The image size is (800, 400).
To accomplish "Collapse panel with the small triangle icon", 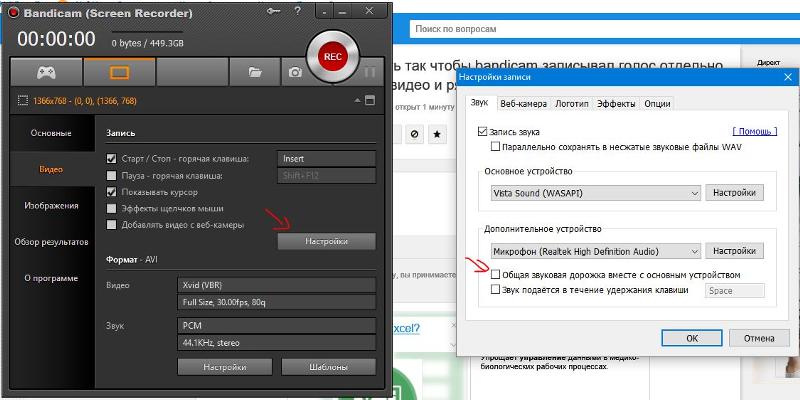I will click(x=358, y=101).
